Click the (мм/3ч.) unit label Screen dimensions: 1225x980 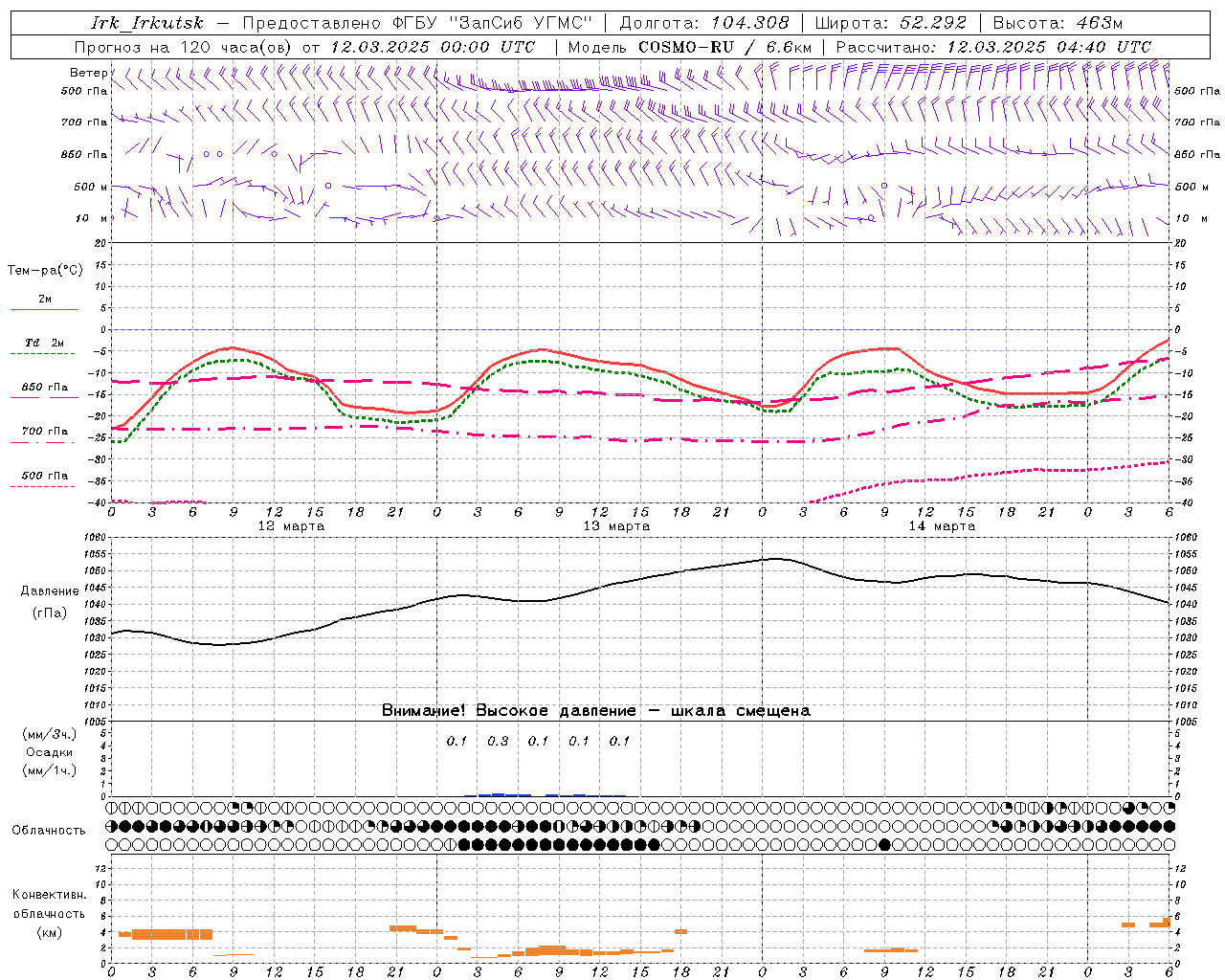click(49, 734)
